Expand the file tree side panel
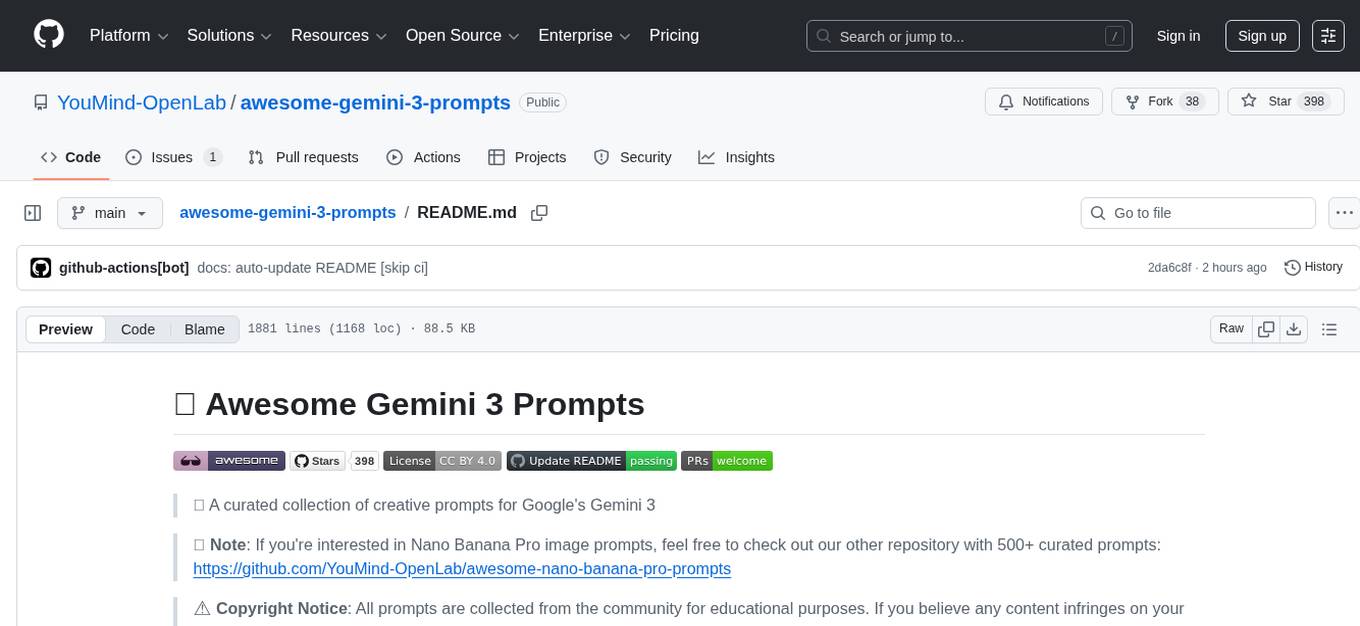The image size is (1360, 626). pos(32,212)
